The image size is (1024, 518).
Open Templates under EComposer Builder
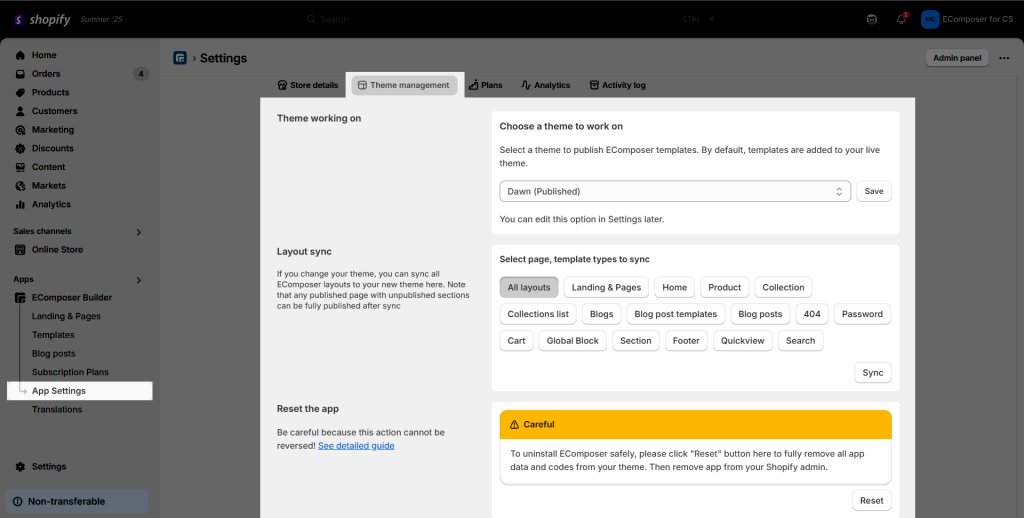pyautogui.click(x=53, y=335)
